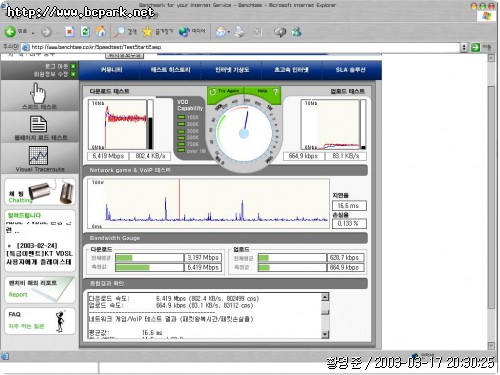Click the greyed Forward arrow button
The height and width of the screenshot is (375, 500).
coord(46,32)
